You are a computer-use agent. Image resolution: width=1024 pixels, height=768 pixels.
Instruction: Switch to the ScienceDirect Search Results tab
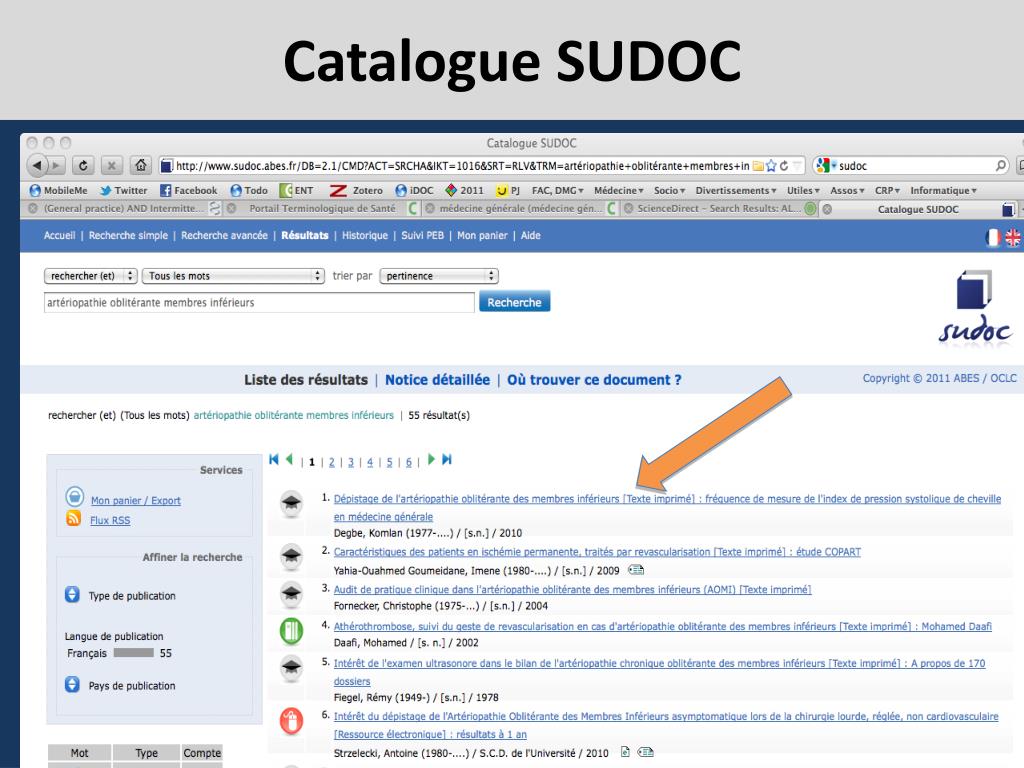(718, 209)
